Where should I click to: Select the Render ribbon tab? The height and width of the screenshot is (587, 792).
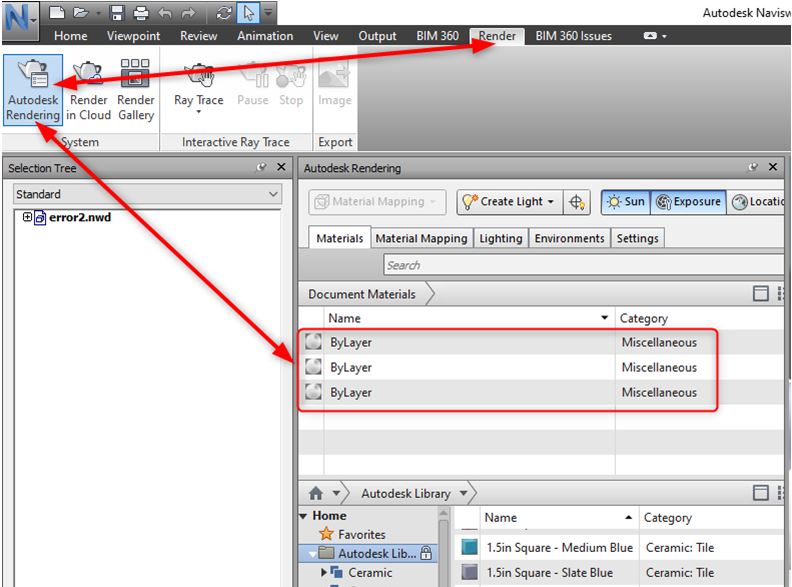coord(497,36)
